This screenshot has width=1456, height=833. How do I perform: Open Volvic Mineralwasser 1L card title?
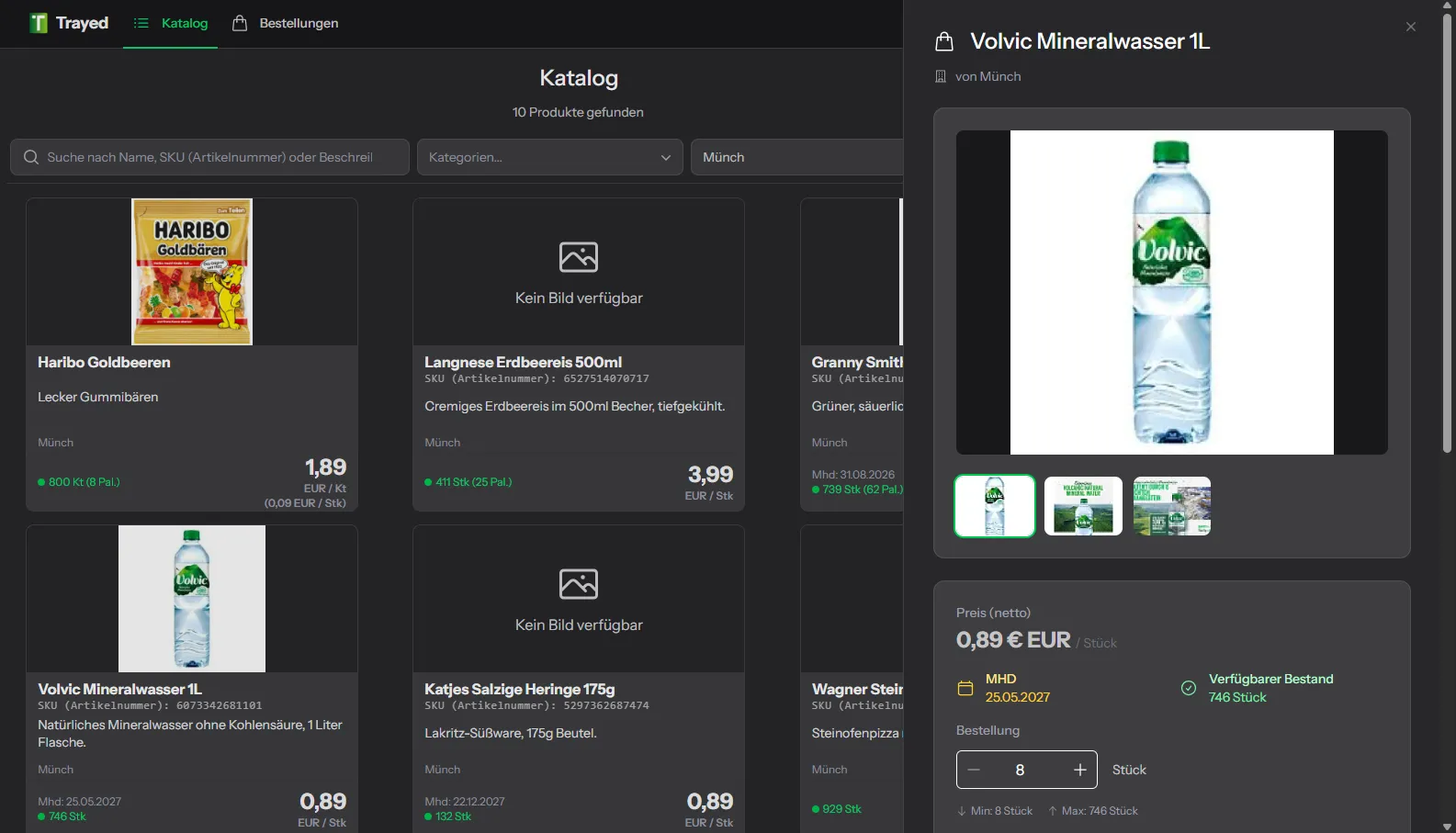pos(119,689)
